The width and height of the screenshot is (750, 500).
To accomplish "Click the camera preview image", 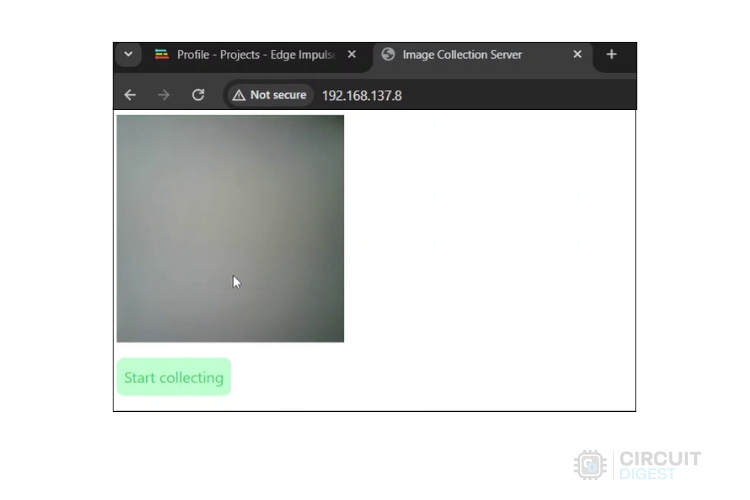I will 230,229.
